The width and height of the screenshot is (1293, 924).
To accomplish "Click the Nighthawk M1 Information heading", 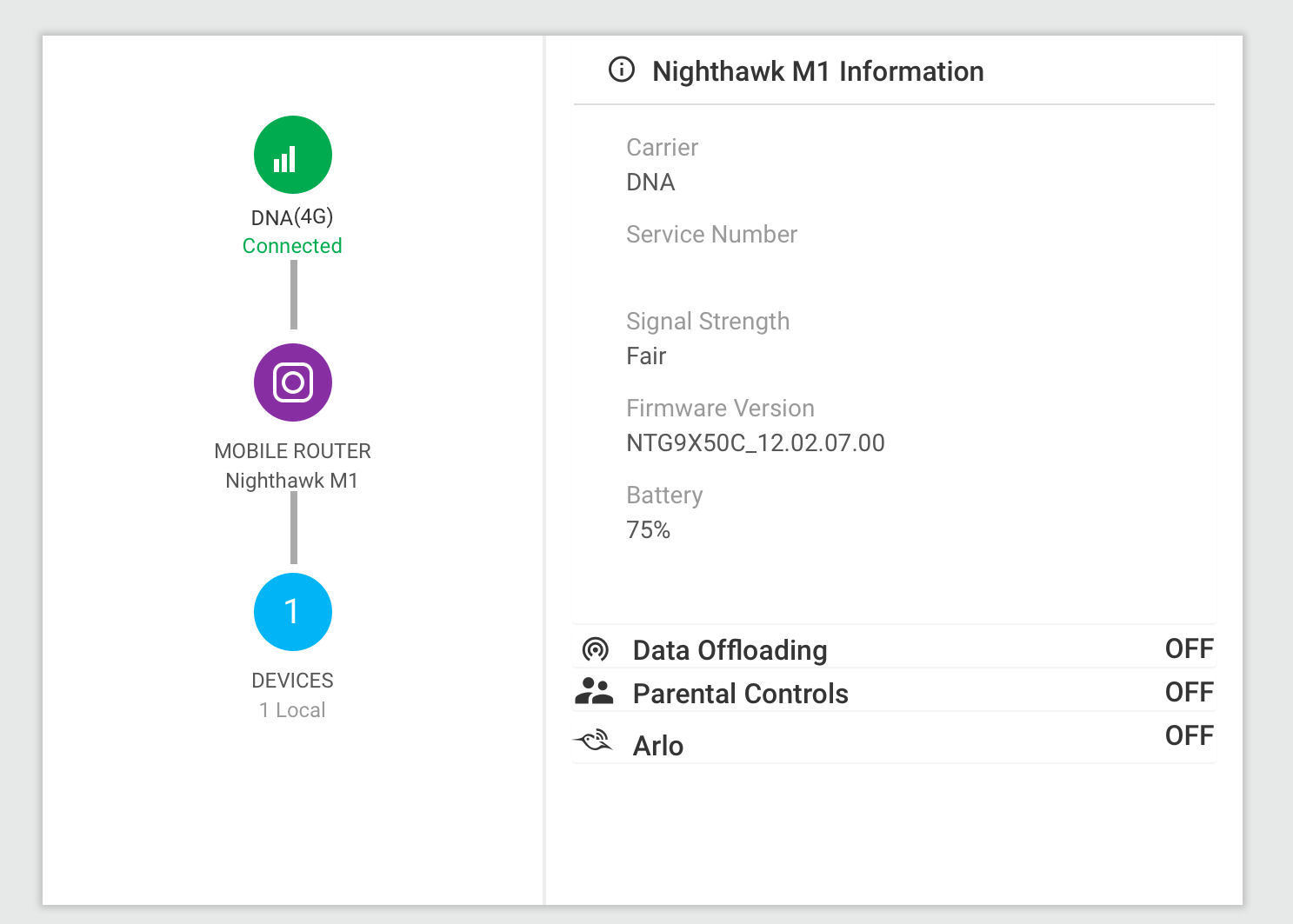I will click(817, 71).
